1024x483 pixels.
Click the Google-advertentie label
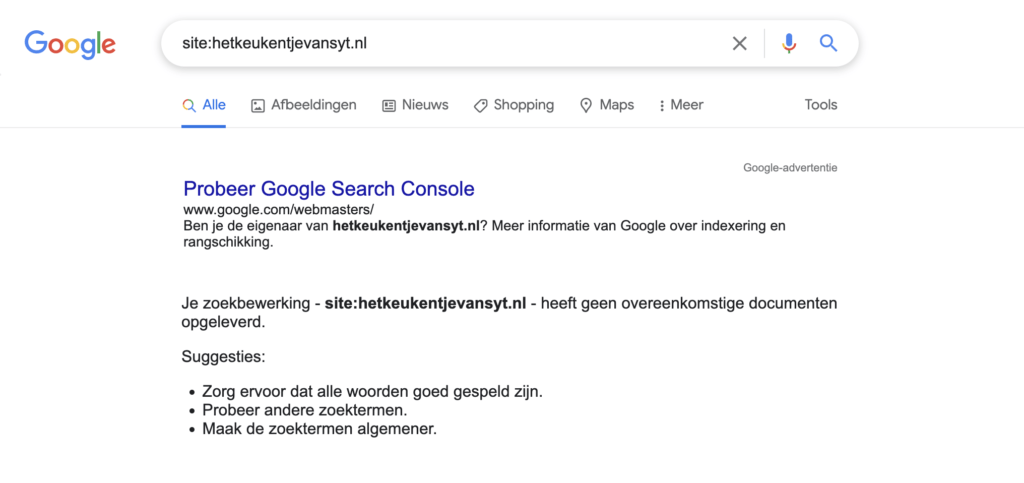click(x=790, y=168)
